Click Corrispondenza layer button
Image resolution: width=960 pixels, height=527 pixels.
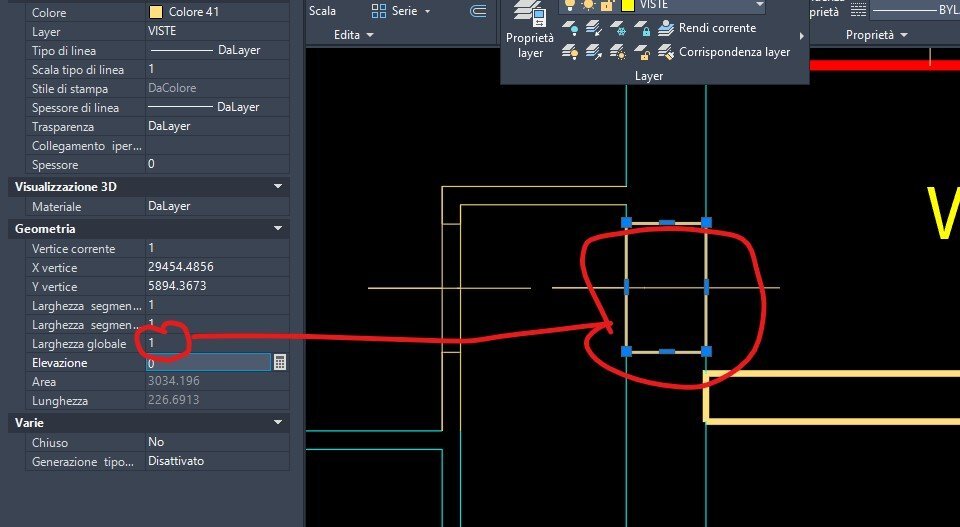pyautogui.click(x=724, y=53)
